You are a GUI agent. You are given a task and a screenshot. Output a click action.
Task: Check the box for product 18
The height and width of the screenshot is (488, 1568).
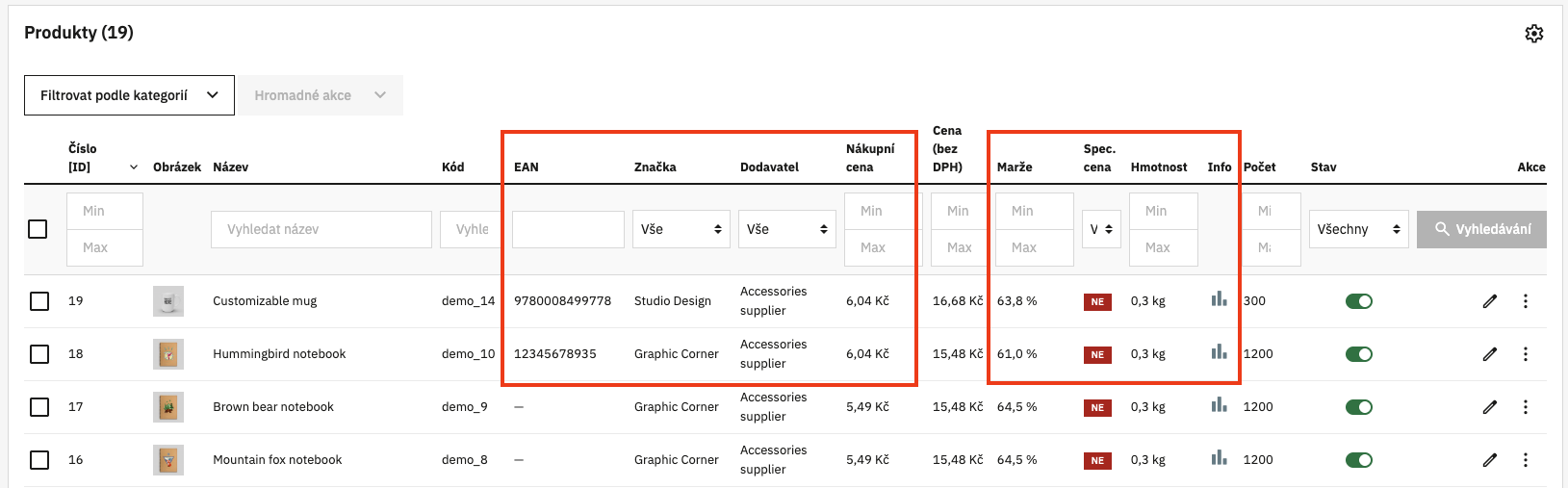click(39, 354)
